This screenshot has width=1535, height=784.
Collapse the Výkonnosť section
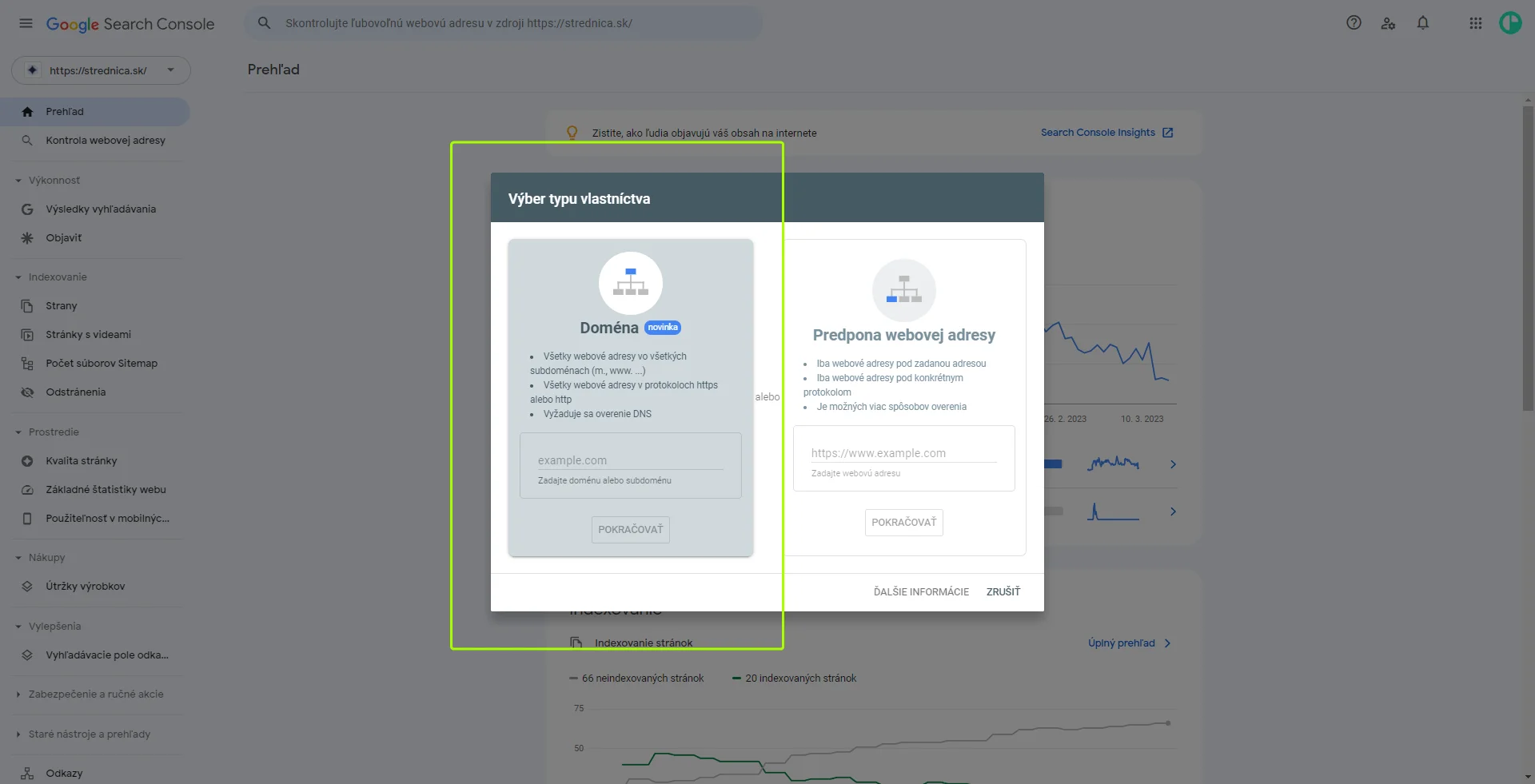click(x=18, y=181)
